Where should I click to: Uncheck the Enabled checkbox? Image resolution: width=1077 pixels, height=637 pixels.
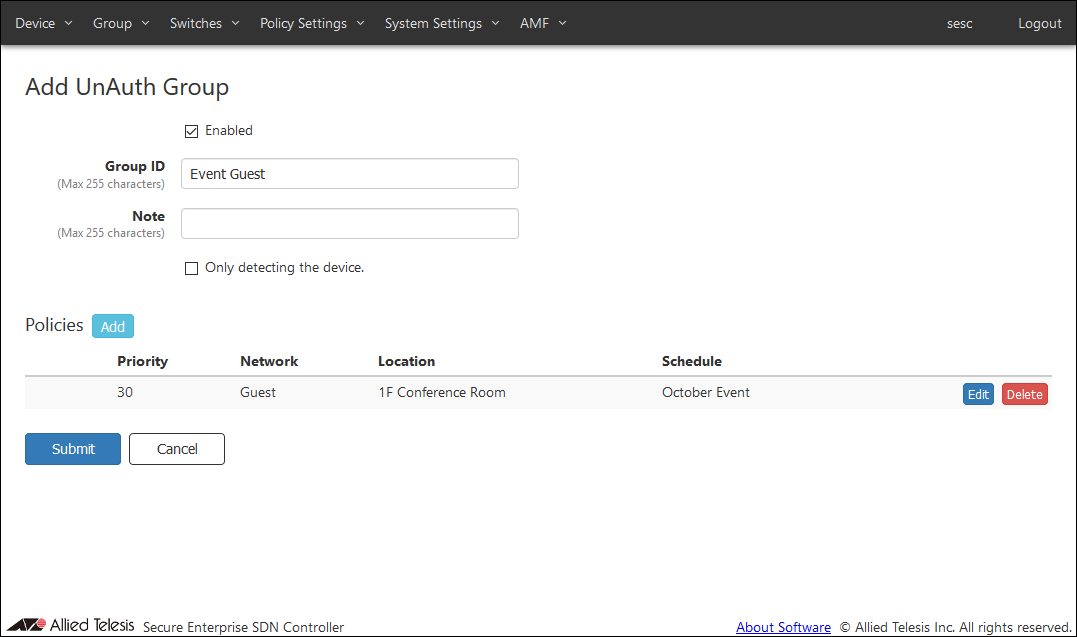point(192,131)
